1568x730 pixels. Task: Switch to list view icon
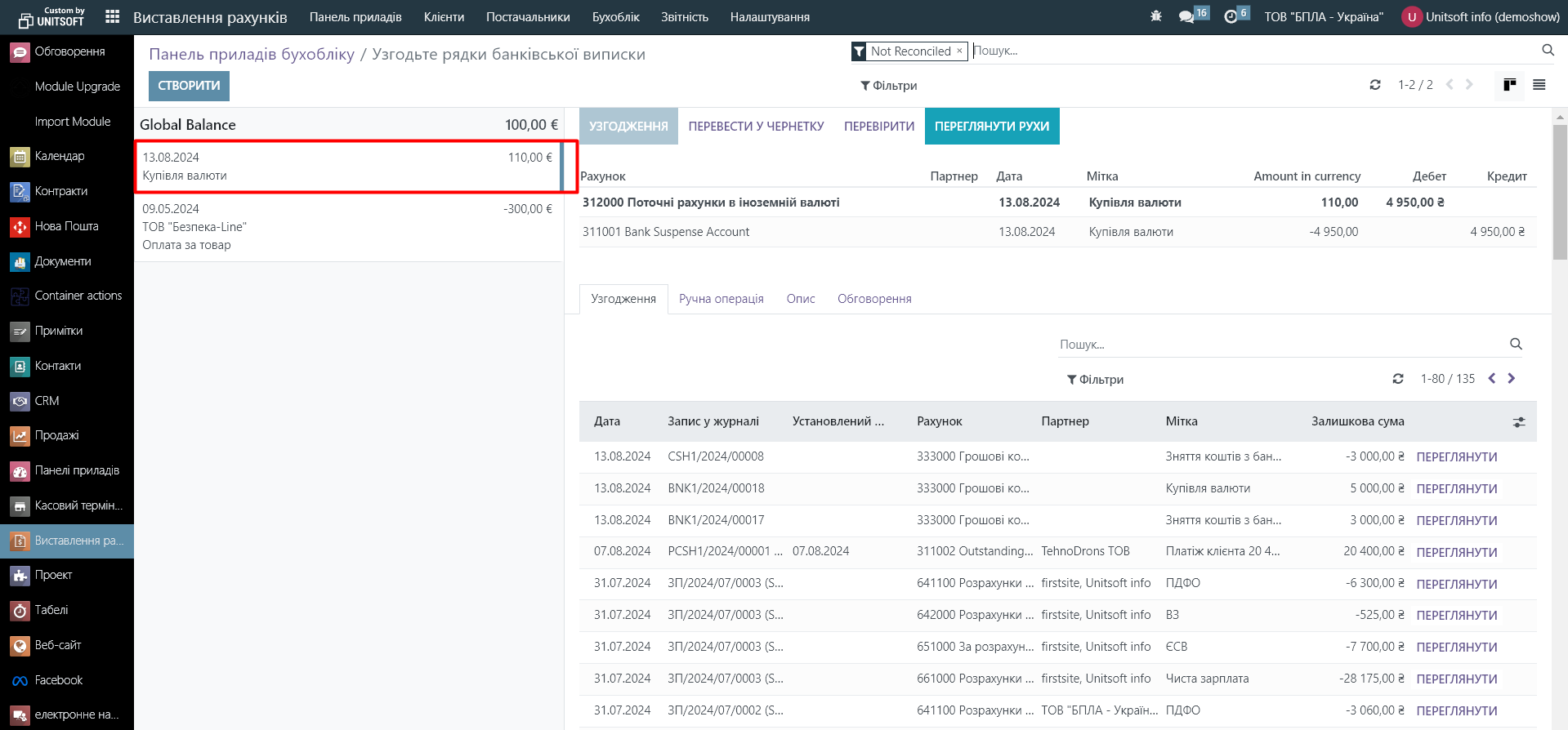[1539, 85]
